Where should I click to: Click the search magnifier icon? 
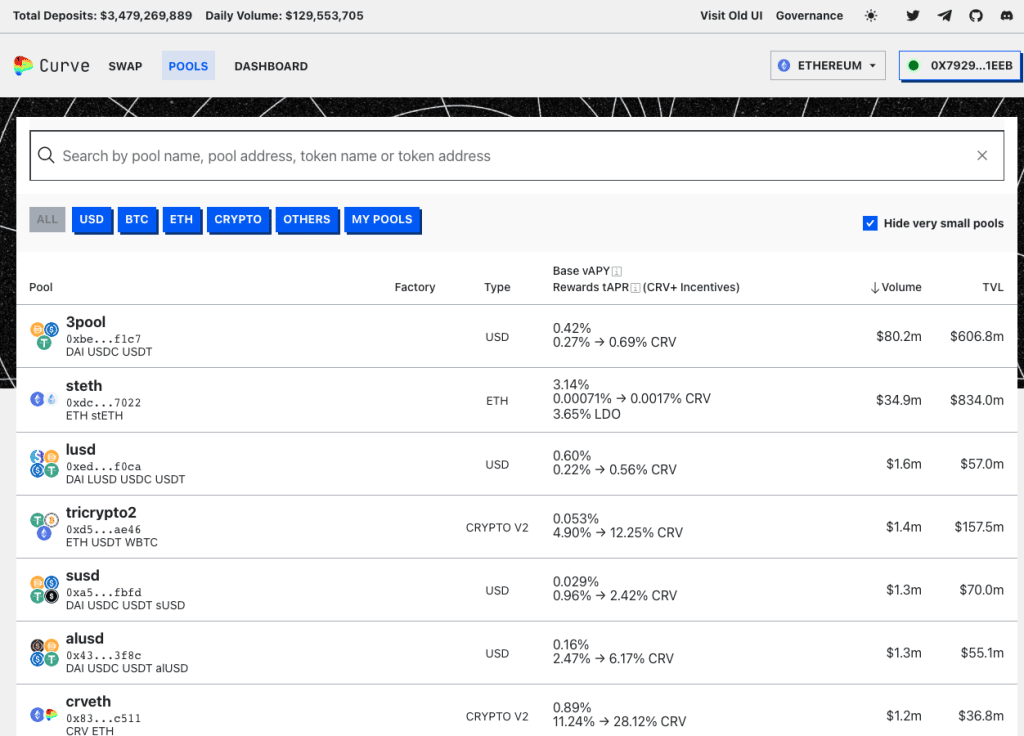46,155
